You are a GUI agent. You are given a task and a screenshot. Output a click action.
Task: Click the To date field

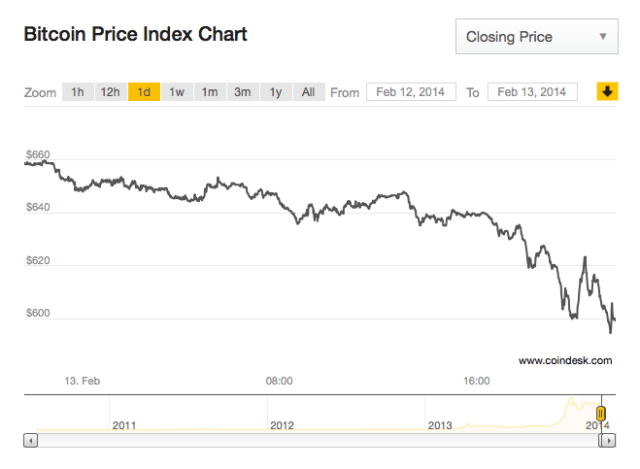tap(536, 92)
